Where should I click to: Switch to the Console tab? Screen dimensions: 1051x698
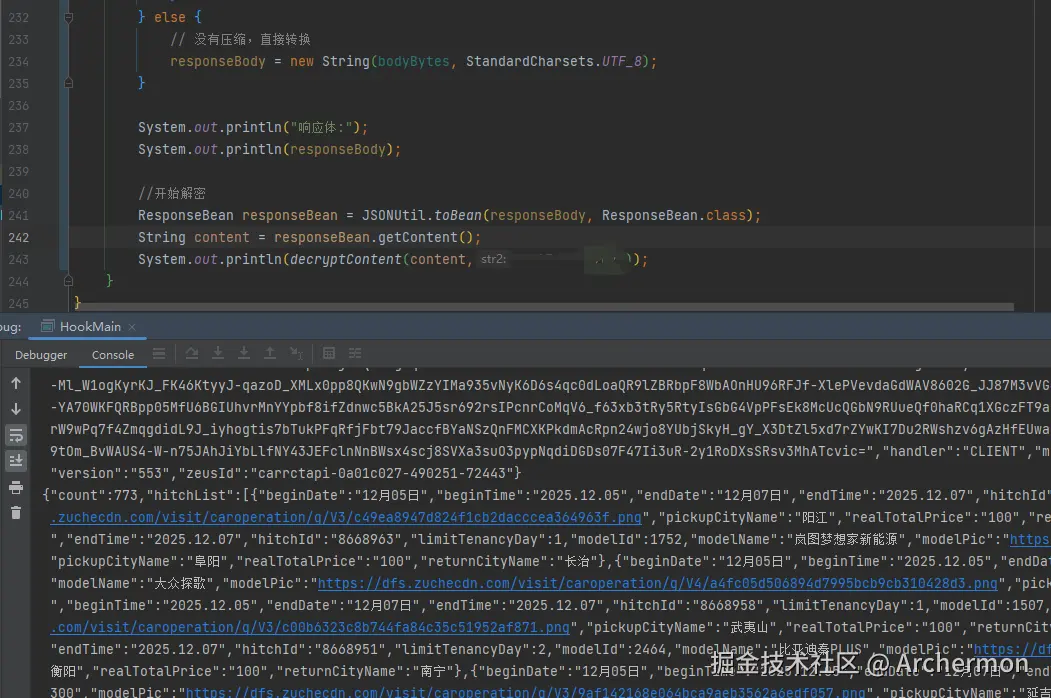[113, 355]
